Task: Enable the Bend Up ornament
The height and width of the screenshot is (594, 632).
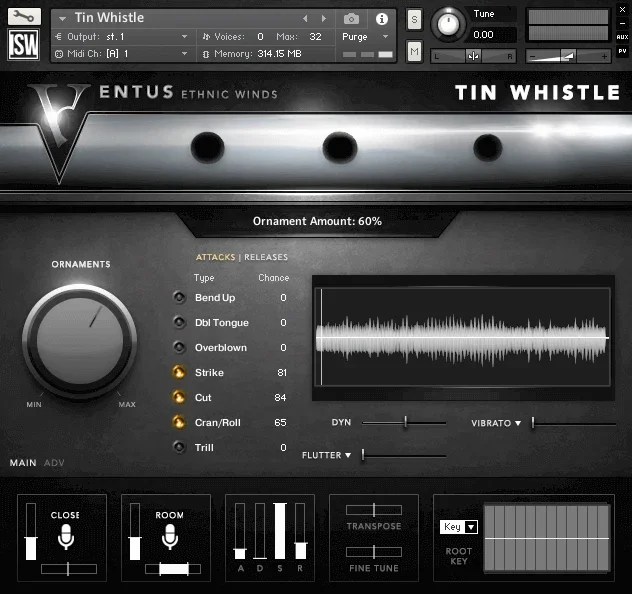Action: (179, 298)
